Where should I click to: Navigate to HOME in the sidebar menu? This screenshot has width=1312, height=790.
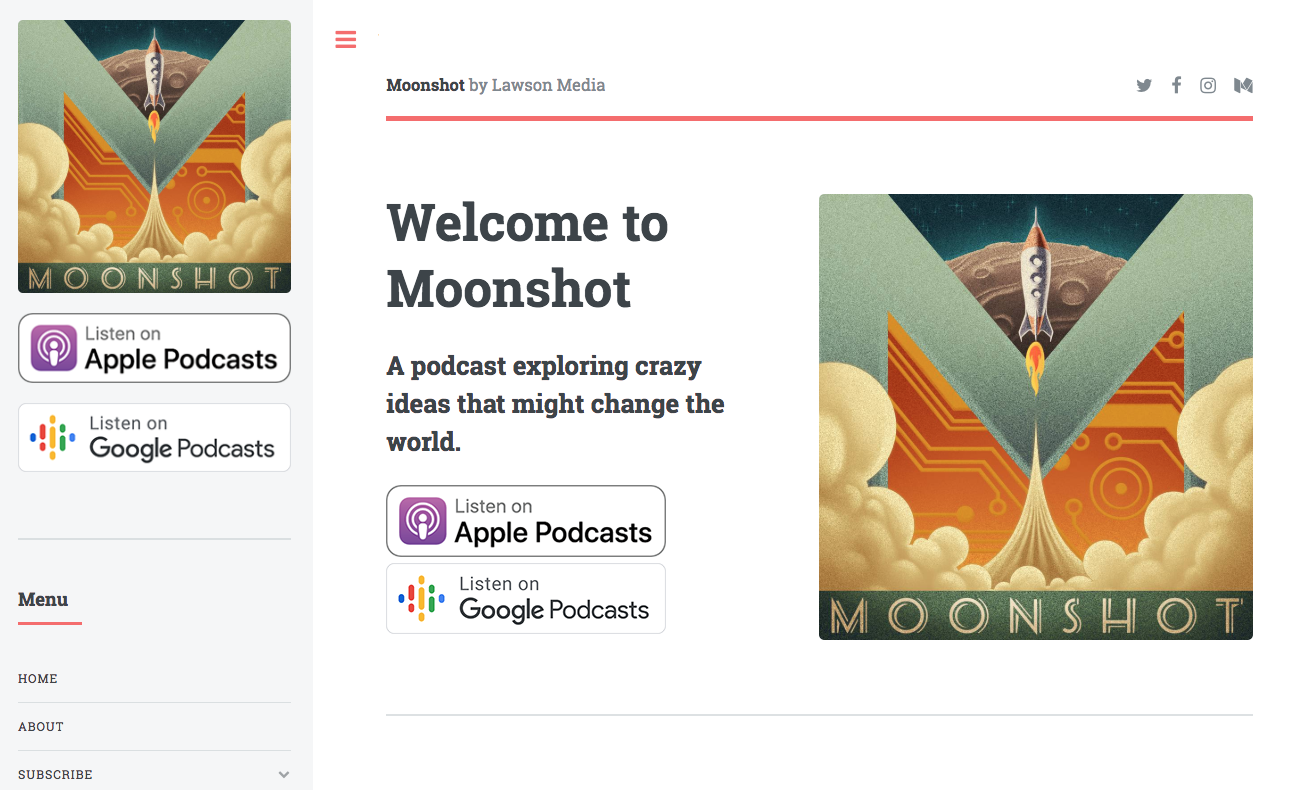click(38, 679)
